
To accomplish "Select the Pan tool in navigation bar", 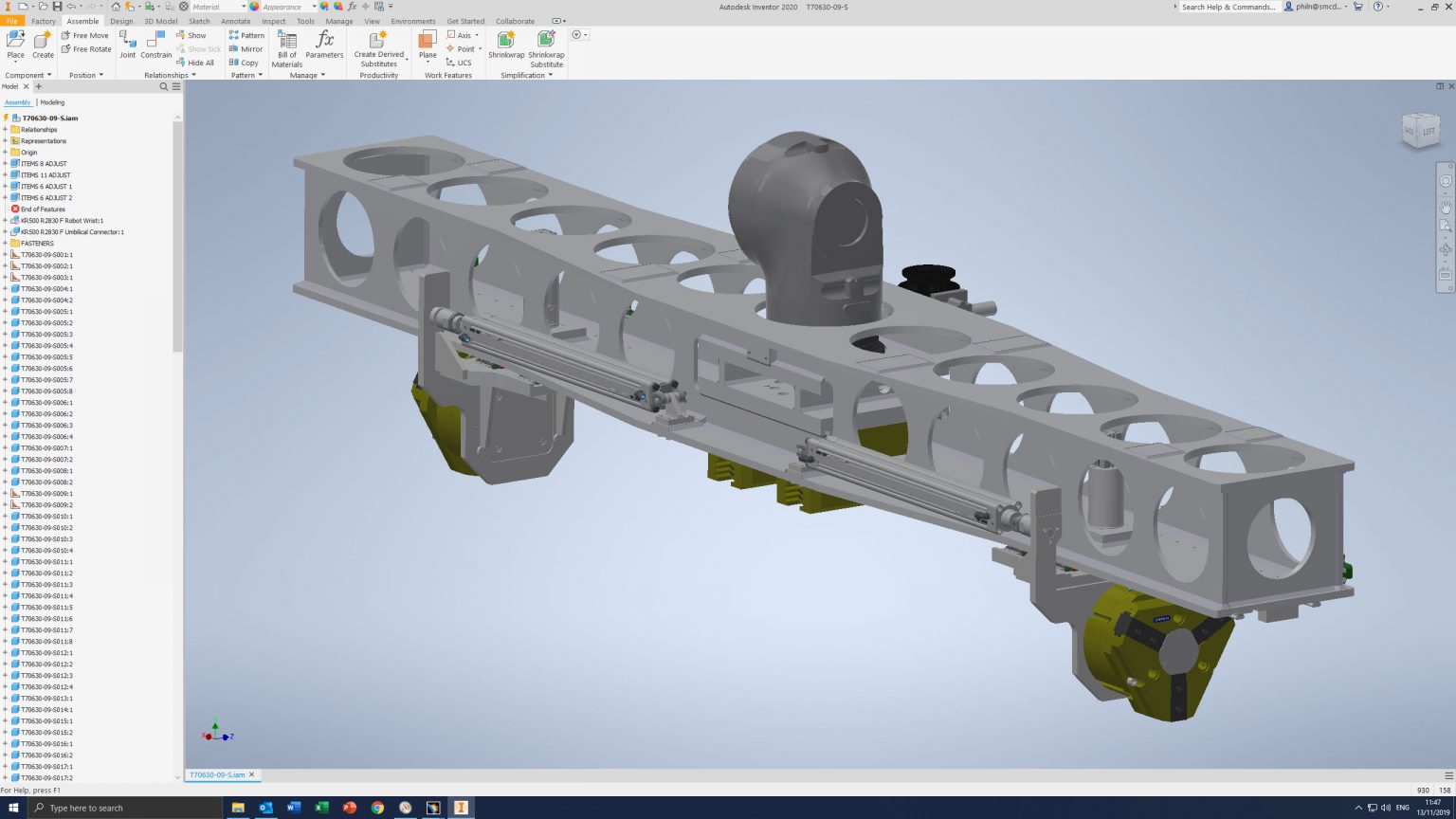I will tap(1446, 206).
